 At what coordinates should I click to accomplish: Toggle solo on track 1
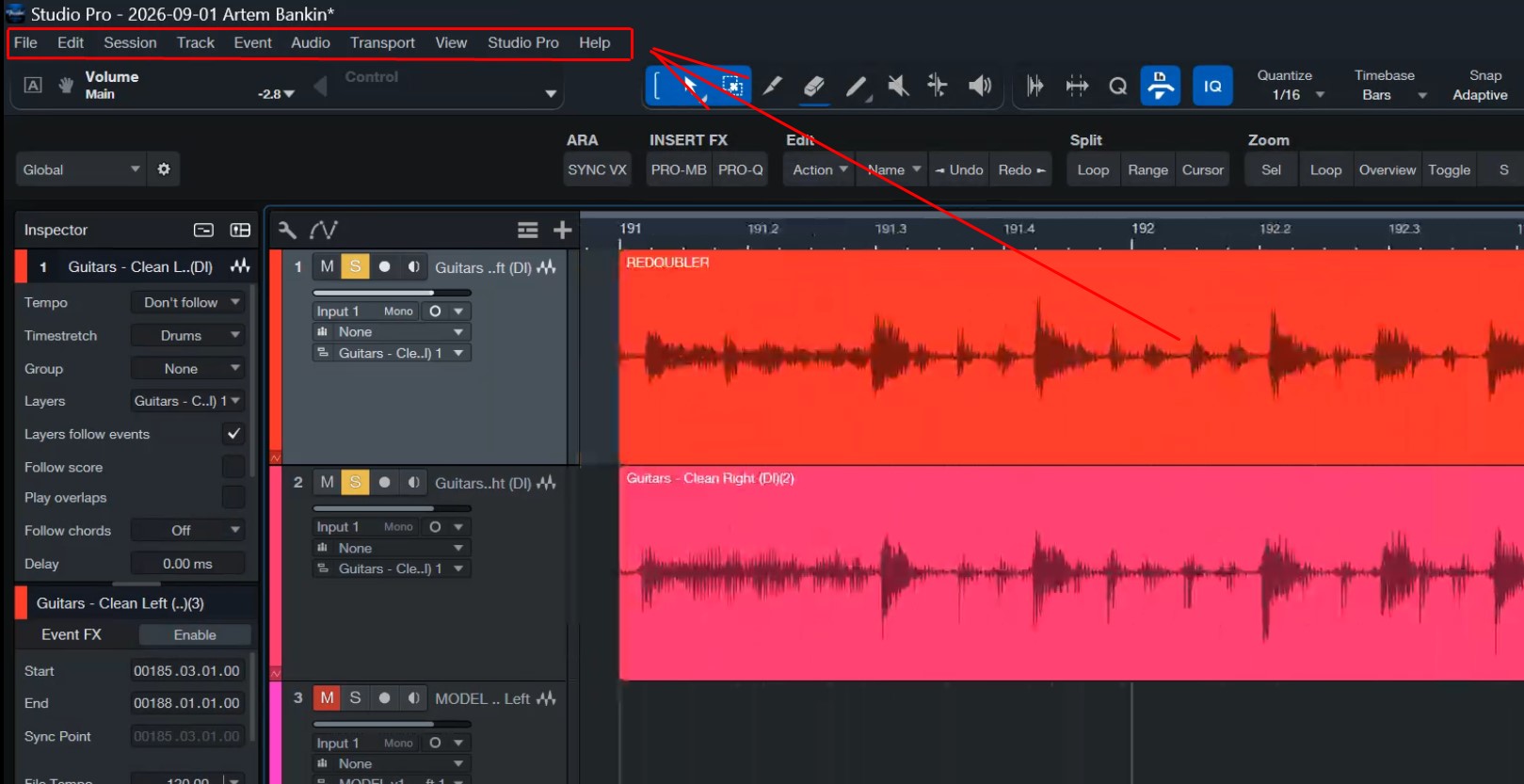(x=355, y=266)
